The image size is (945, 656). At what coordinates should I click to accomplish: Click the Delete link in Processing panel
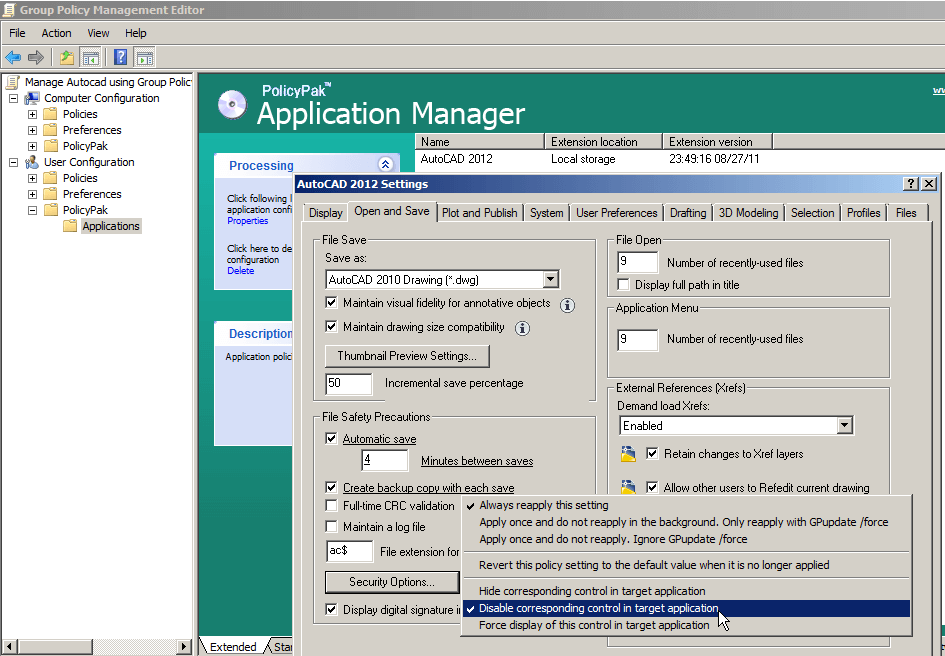tap(240, 271)
